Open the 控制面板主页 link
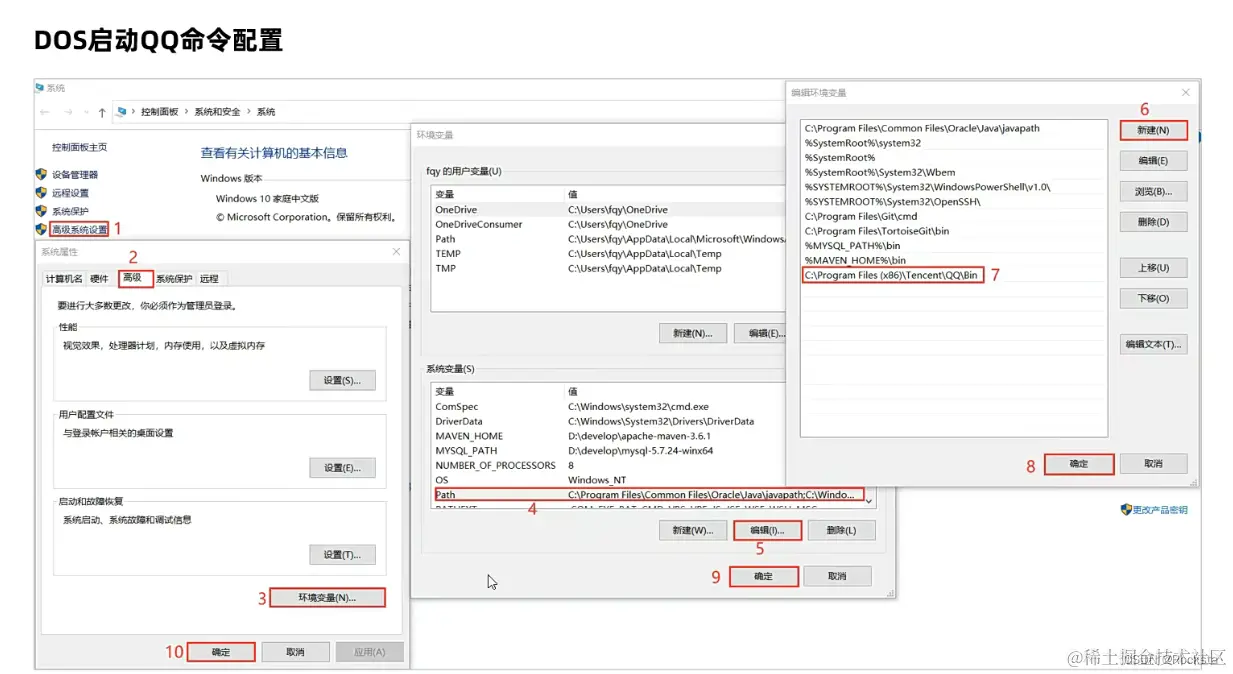Image resolution: width=1233 pixels, height=674 pixels. point(79,147)
